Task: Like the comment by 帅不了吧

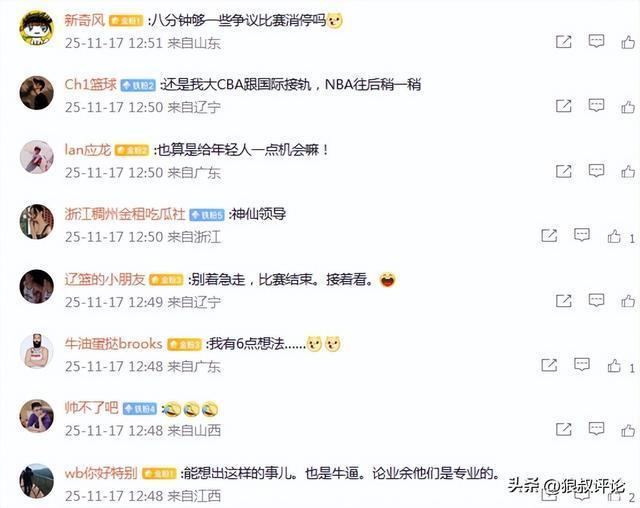Action: pos(628,430)
